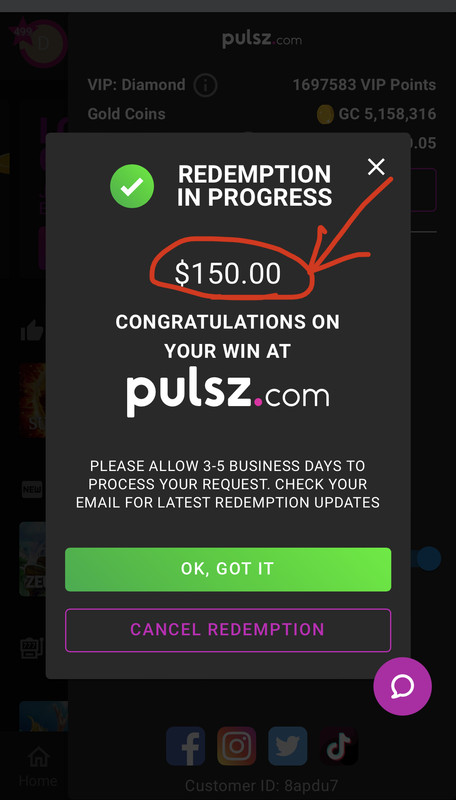Tap the Home icon in bottom bar
The height and width of the screenshot is (800, 456).
point(39,758)
